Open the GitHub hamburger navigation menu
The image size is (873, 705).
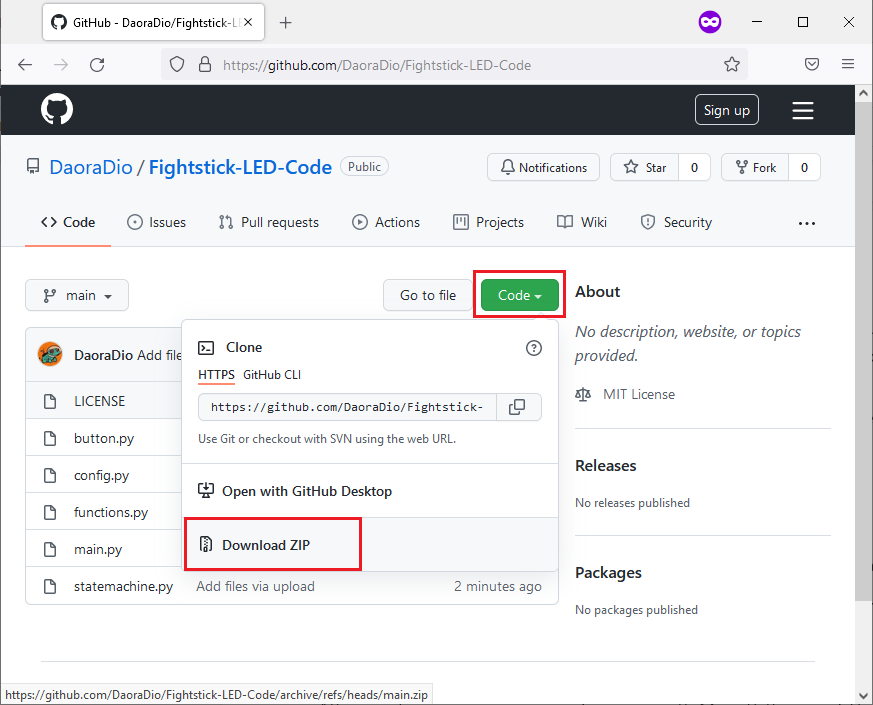[803, 110]
